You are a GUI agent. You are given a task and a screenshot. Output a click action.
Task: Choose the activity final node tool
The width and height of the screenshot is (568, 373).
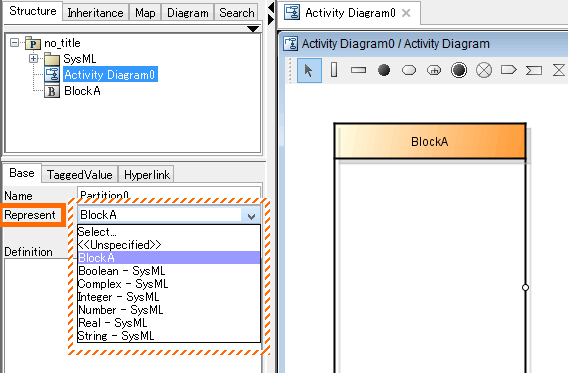[x=459, y=70]
